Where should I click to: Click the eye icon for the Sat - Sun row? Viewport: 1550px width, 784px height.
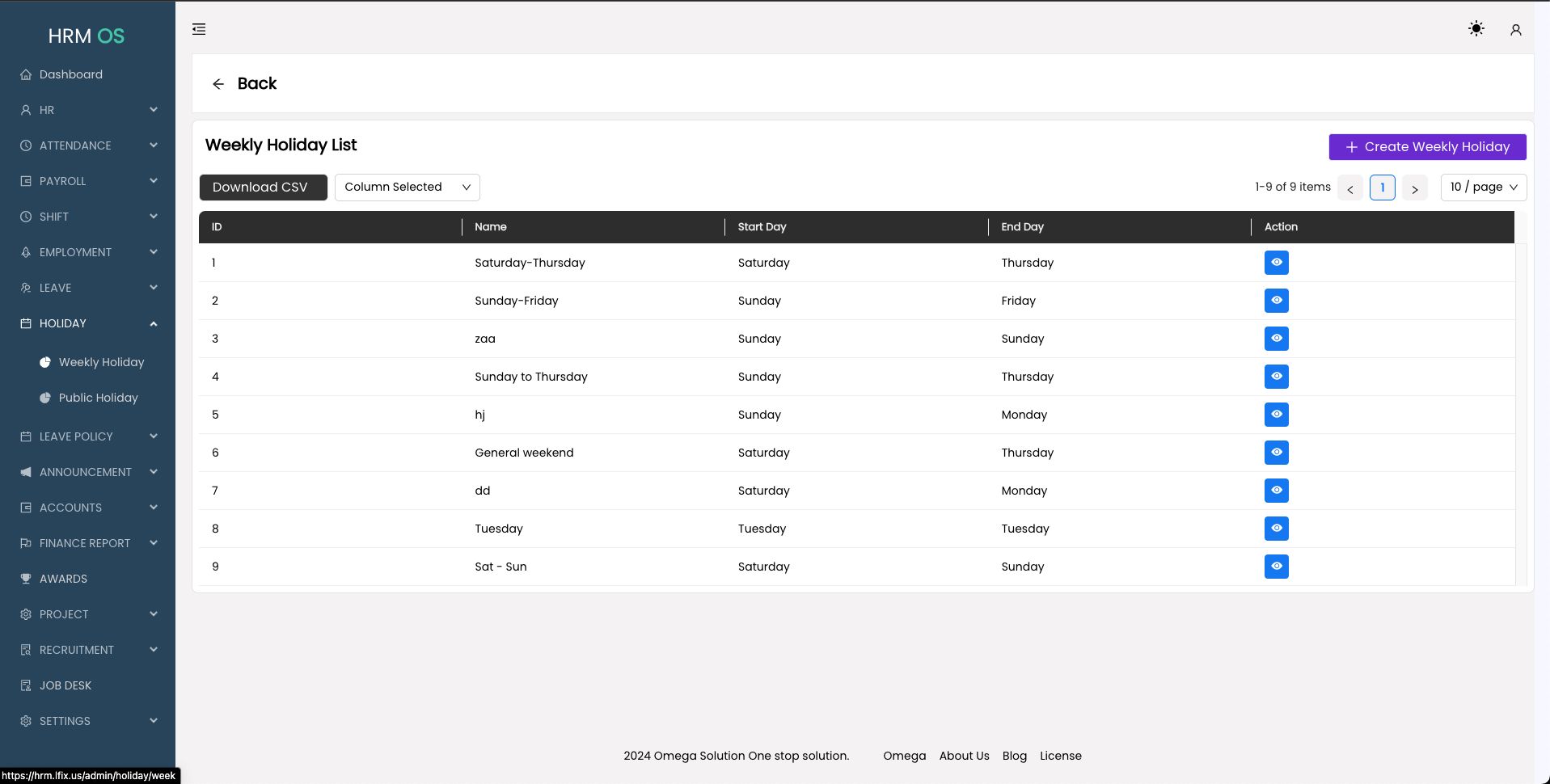coord(1276,567)
